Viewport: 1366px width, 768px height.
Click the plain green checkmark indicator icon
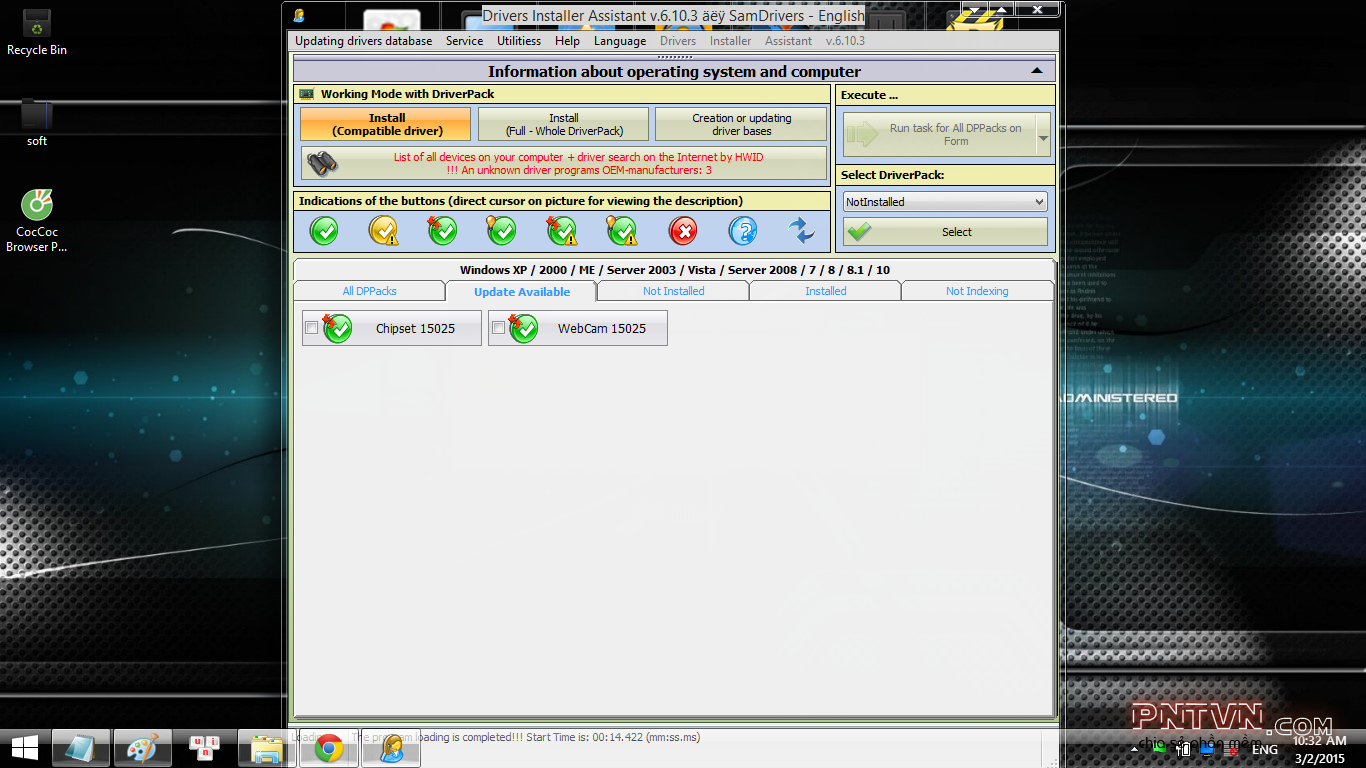pos(323,231)
